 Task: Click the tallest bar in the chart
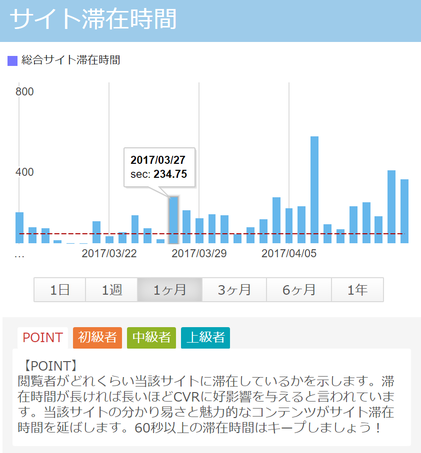click(x=314, y=190)
